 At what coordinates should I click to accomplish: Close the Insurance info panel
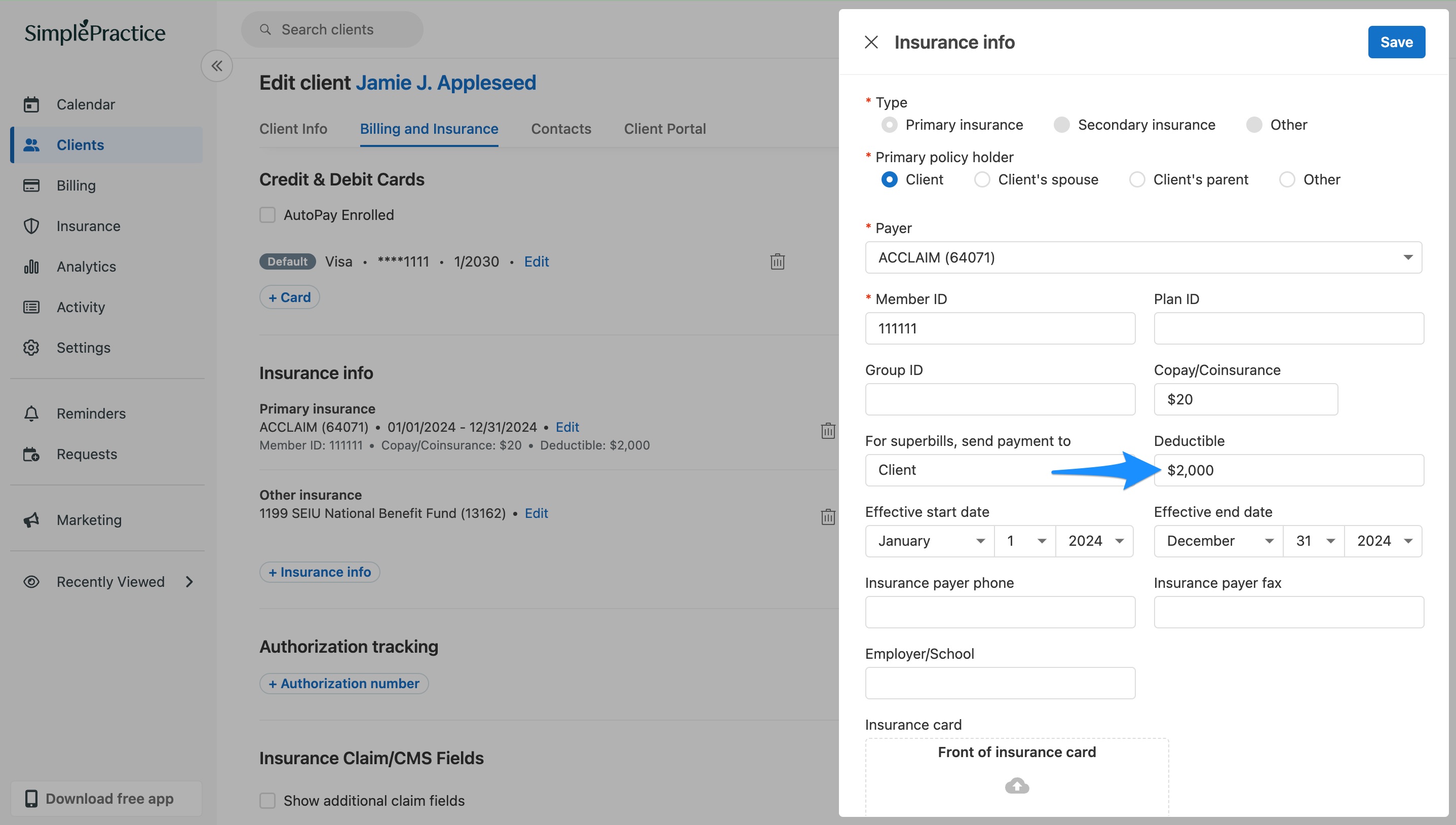tap(871, 42)
